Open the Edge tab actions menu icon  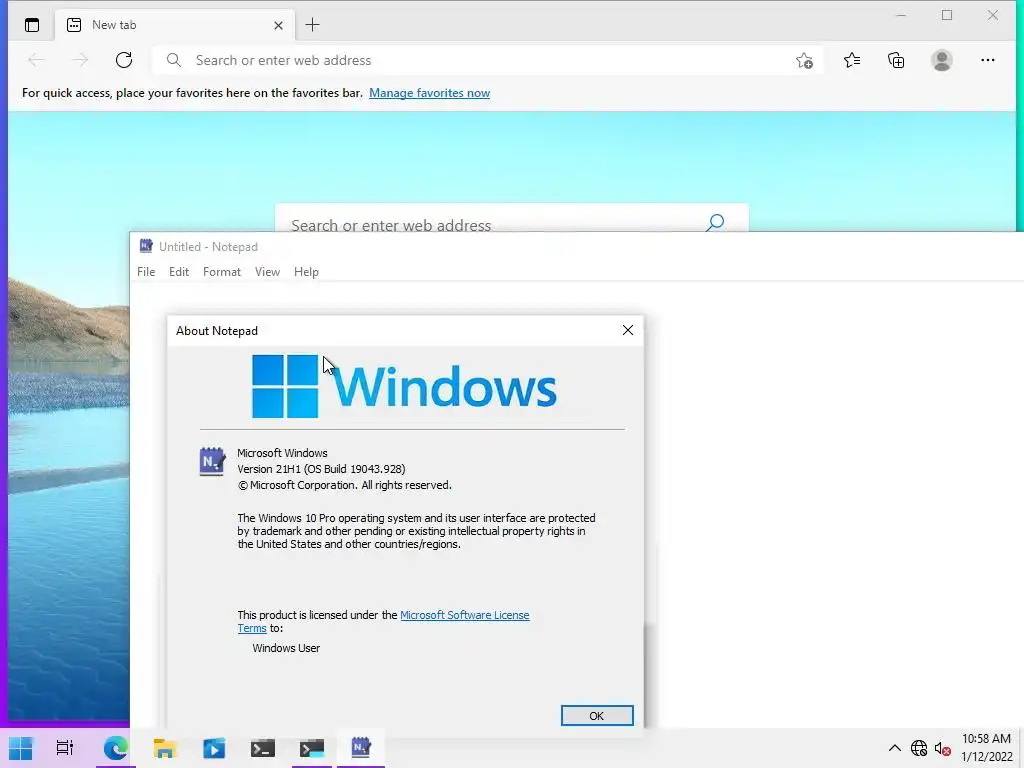click(31, 25)
